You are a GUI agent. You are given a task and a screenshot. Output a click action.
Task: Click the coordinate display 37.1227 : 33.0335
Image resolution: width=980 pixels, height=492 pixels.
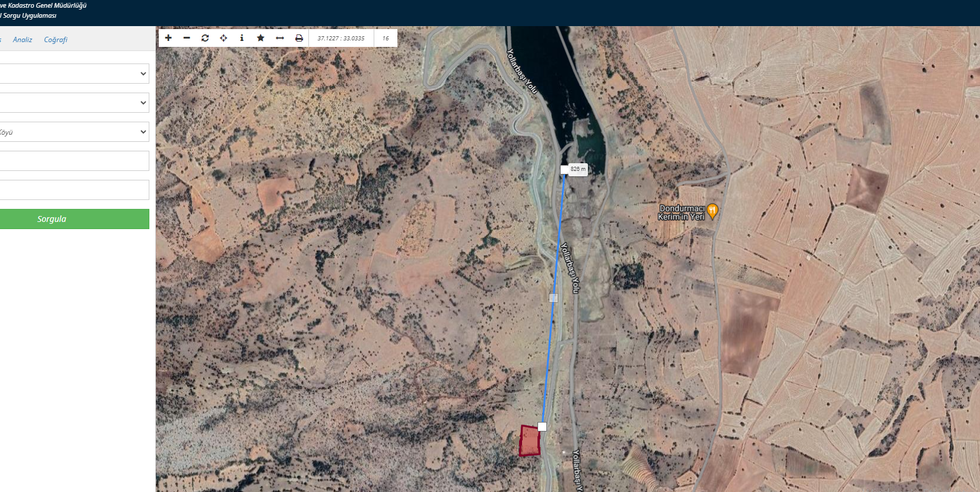click(341, 38)
